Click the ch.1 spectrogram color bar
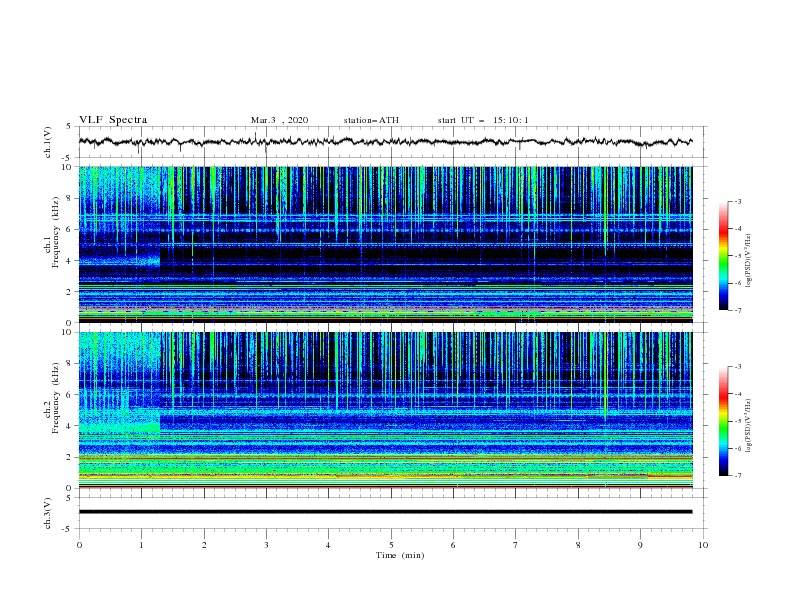This screenshot has height=612, width=792. point(723,256)
